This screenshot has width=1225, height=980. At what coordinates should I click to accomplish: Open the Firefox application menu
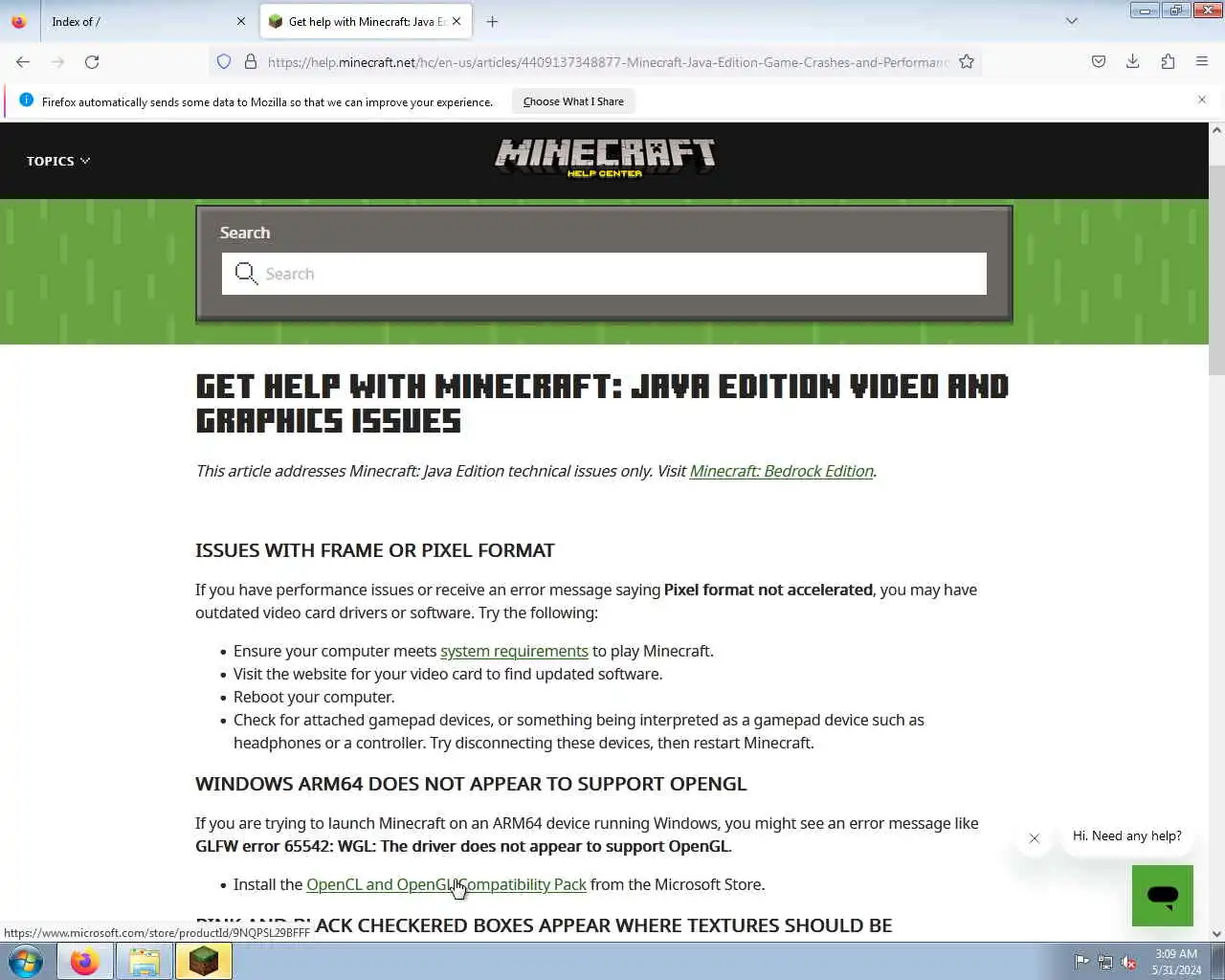1202,62
